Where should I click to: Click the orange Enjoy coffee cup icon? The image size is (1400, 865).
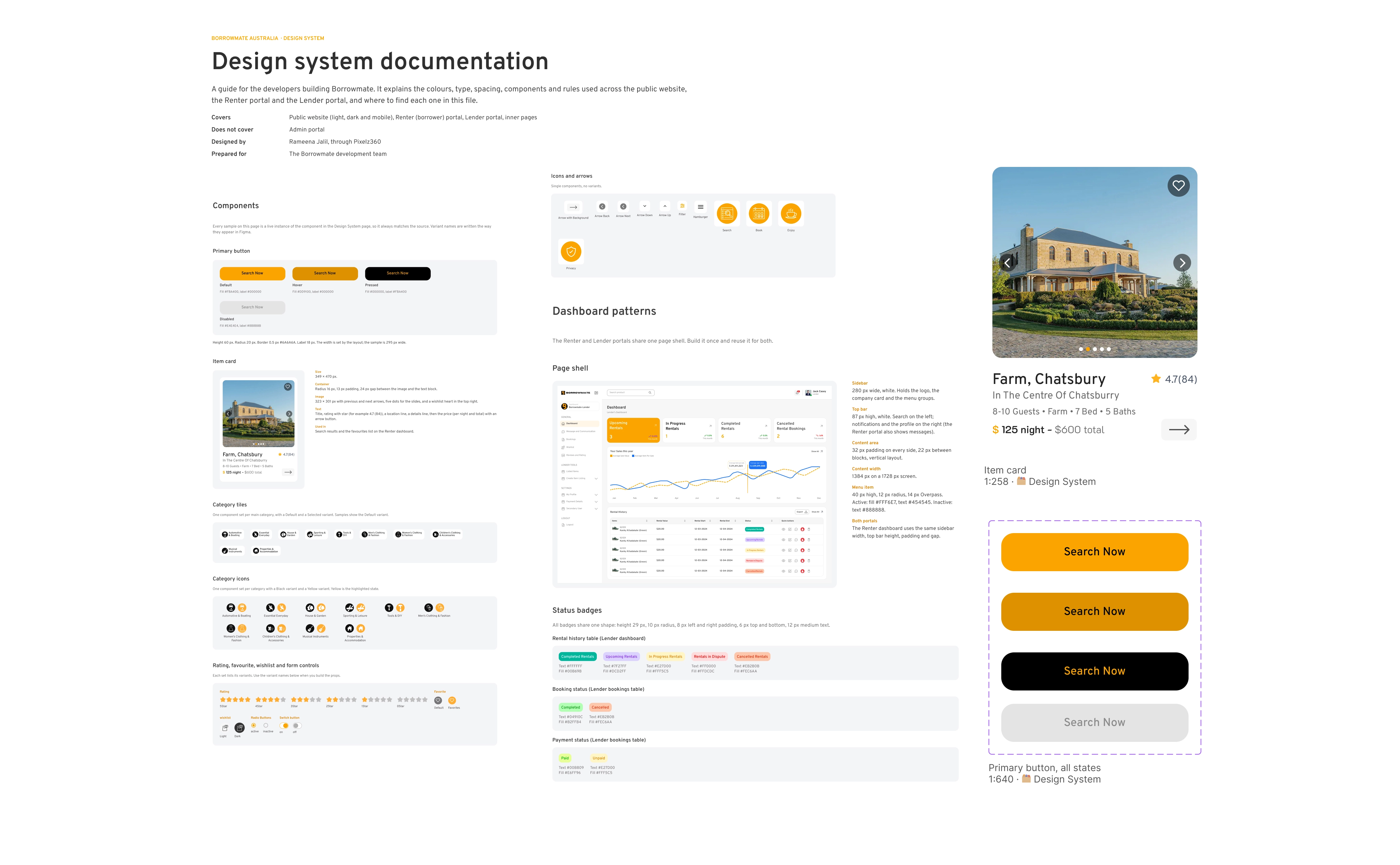pos(791,213)
